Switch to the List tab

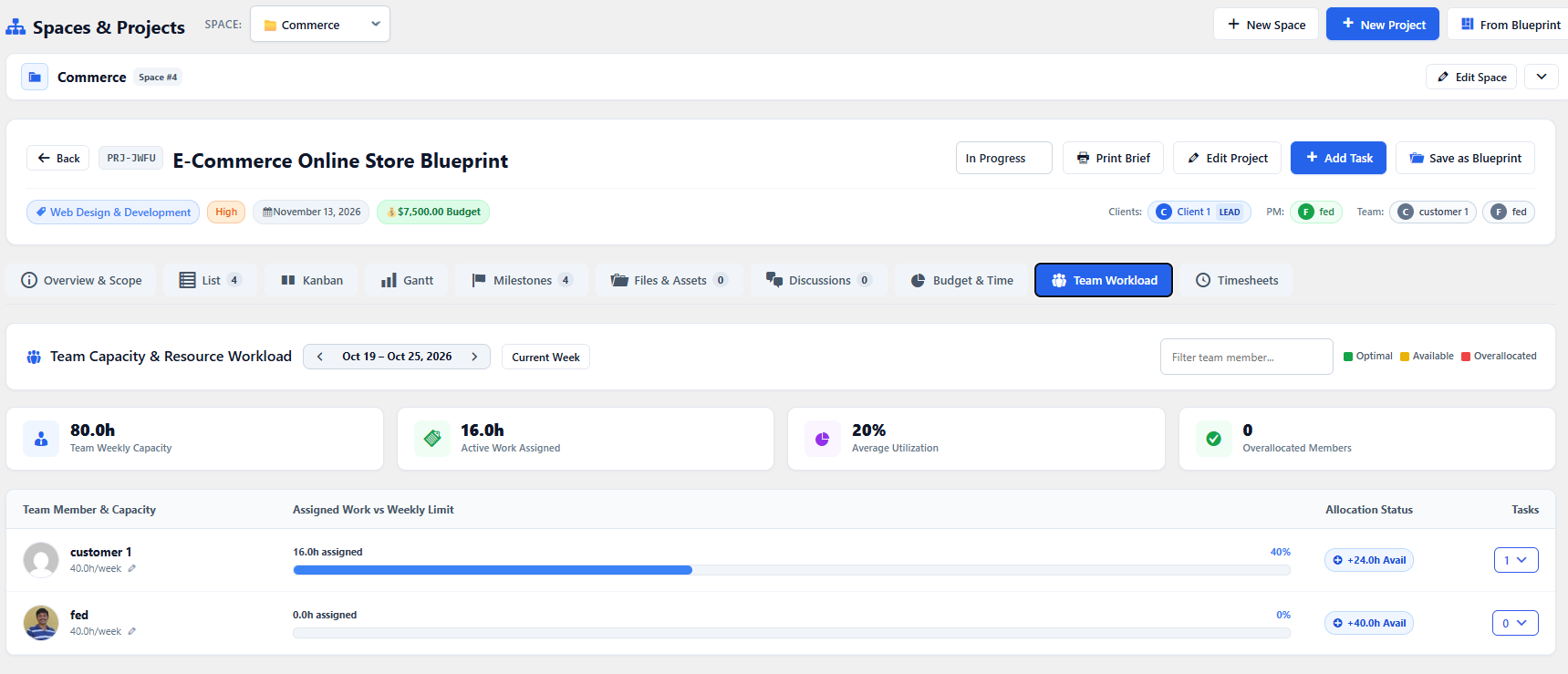click(x=211, y=280)
